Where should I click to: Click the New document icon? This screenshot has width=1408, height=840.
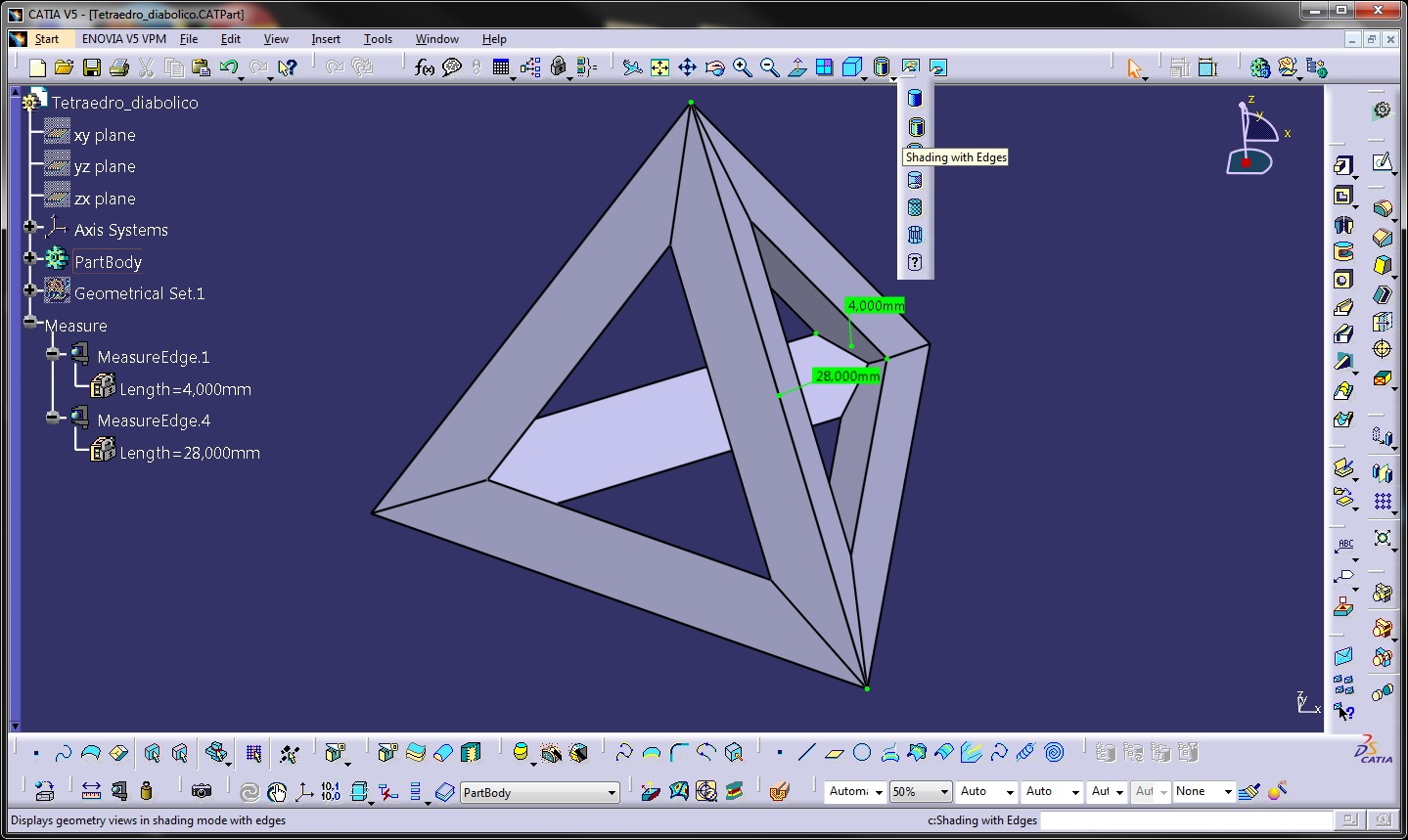click(37, 67)
